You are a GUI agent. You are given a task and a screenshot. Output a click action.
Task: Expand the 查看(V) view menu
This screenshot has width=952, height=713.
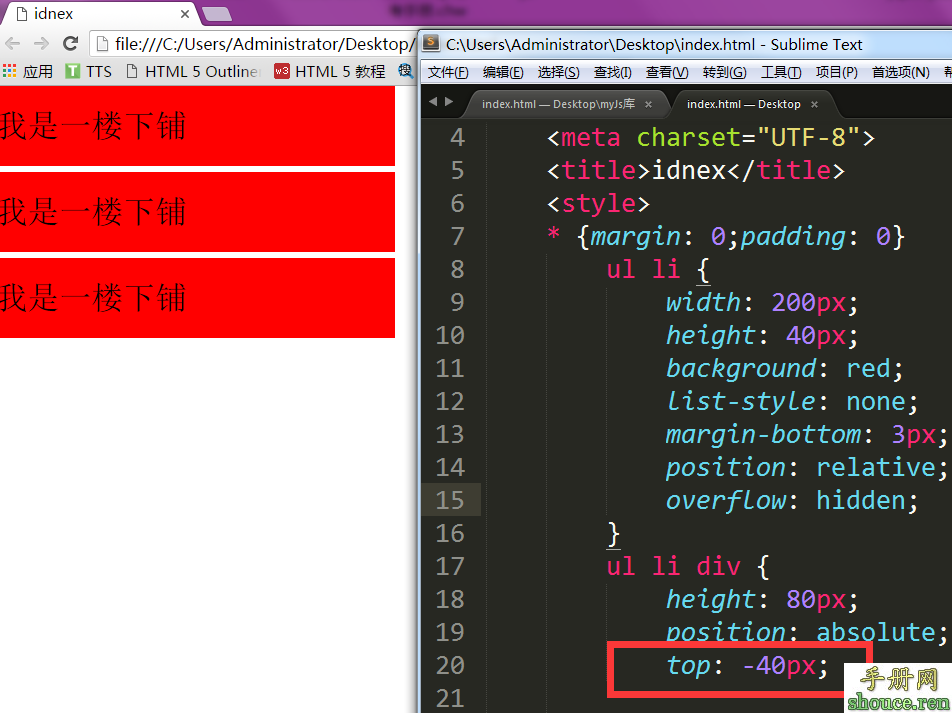(666, 72)
